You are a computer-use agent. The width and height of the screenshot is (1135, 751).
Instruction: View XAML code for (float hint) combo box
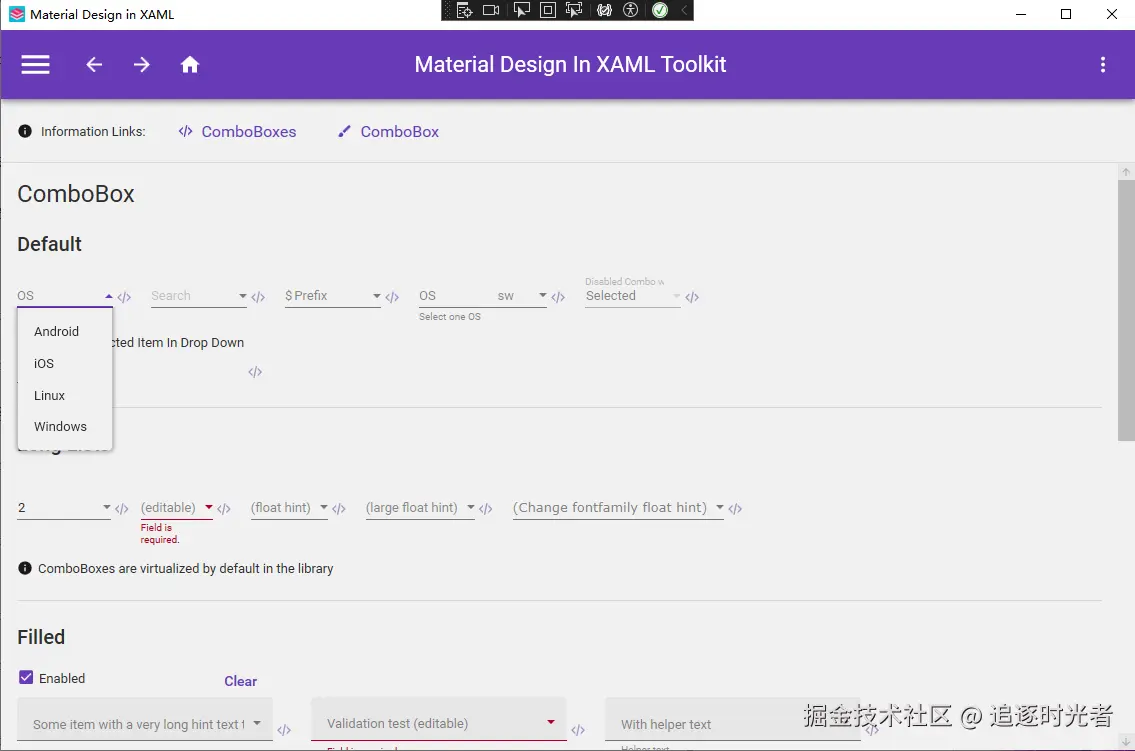[339, 509]
